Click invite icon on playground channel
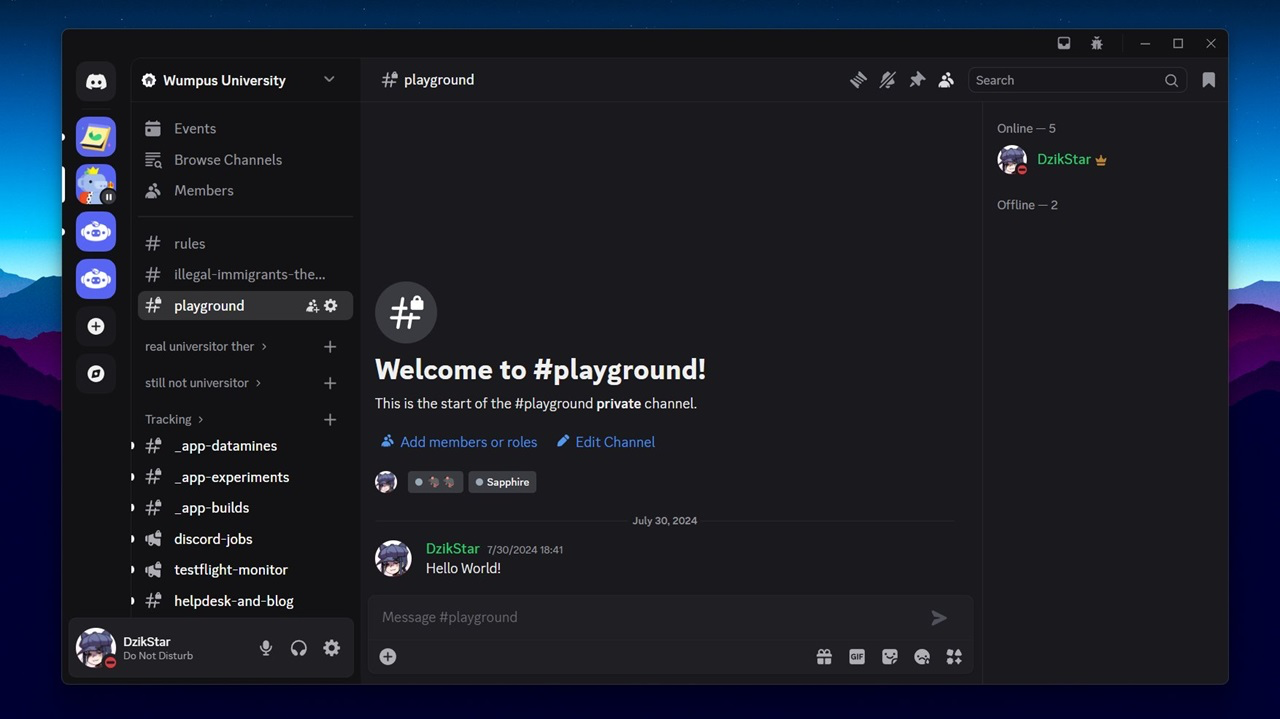Screen dimensions: 1280x719 point(312,306)
